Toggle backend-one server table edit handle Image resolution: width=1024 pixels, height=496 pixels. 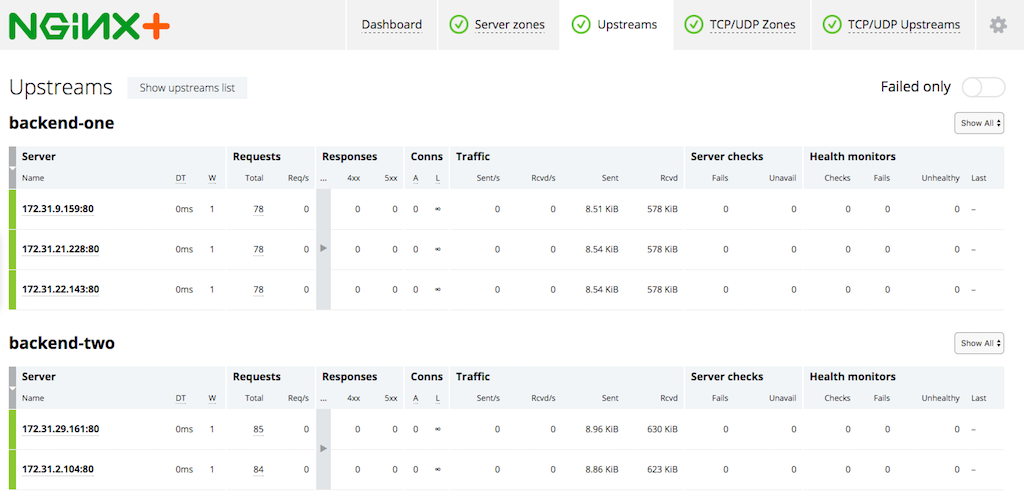[12, 168]
